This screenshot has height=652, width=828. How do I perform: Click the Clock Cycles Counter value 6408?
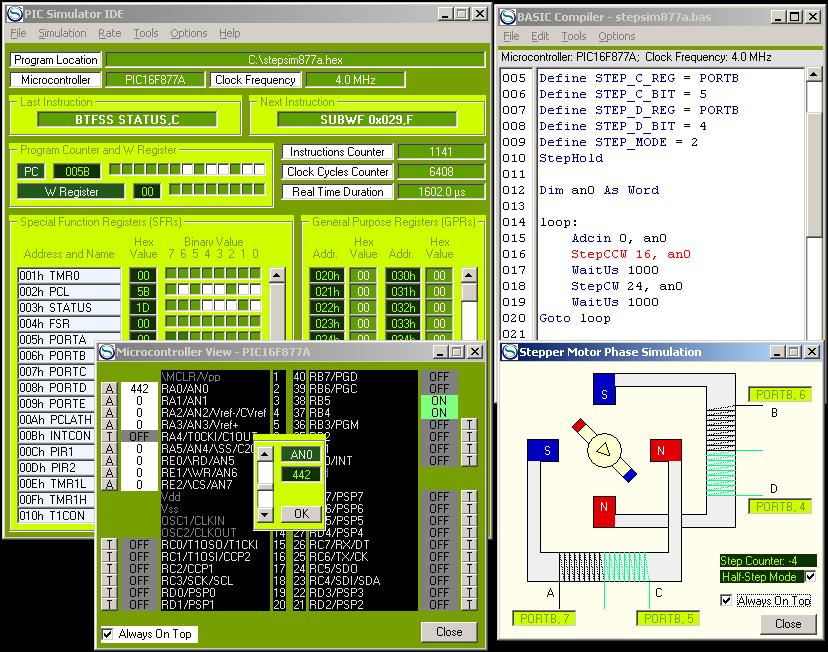[441, 172]
